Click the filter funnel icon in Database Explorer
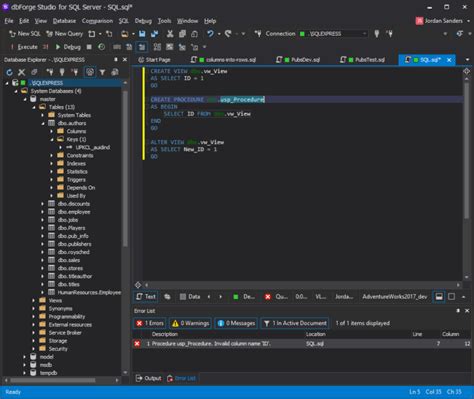Screen dimensions: 474x399 pyautogui.click(x=102, y=72)
